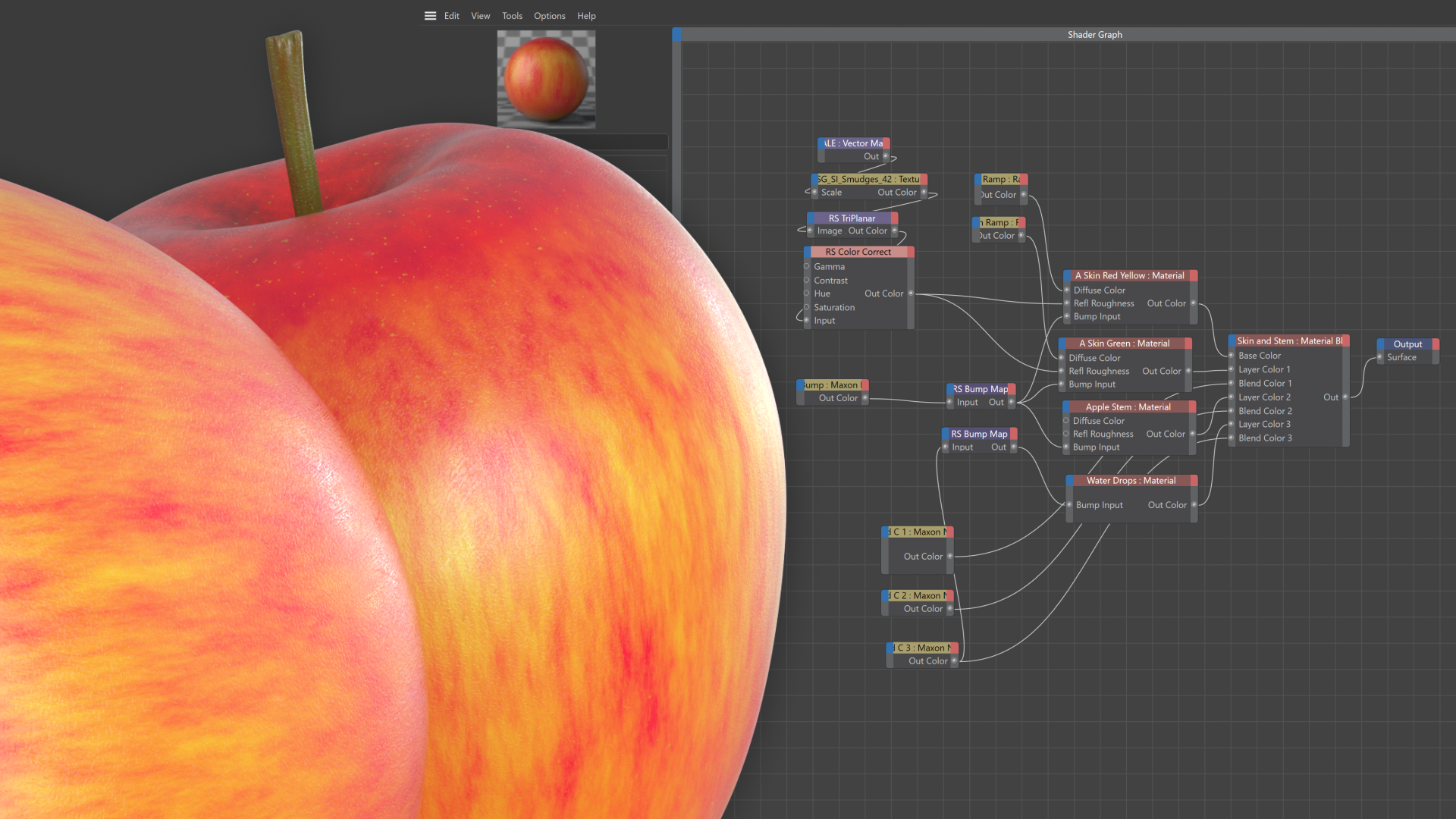
Task: Click blue corner of Output node header
Action: (x=1381, y=344)
